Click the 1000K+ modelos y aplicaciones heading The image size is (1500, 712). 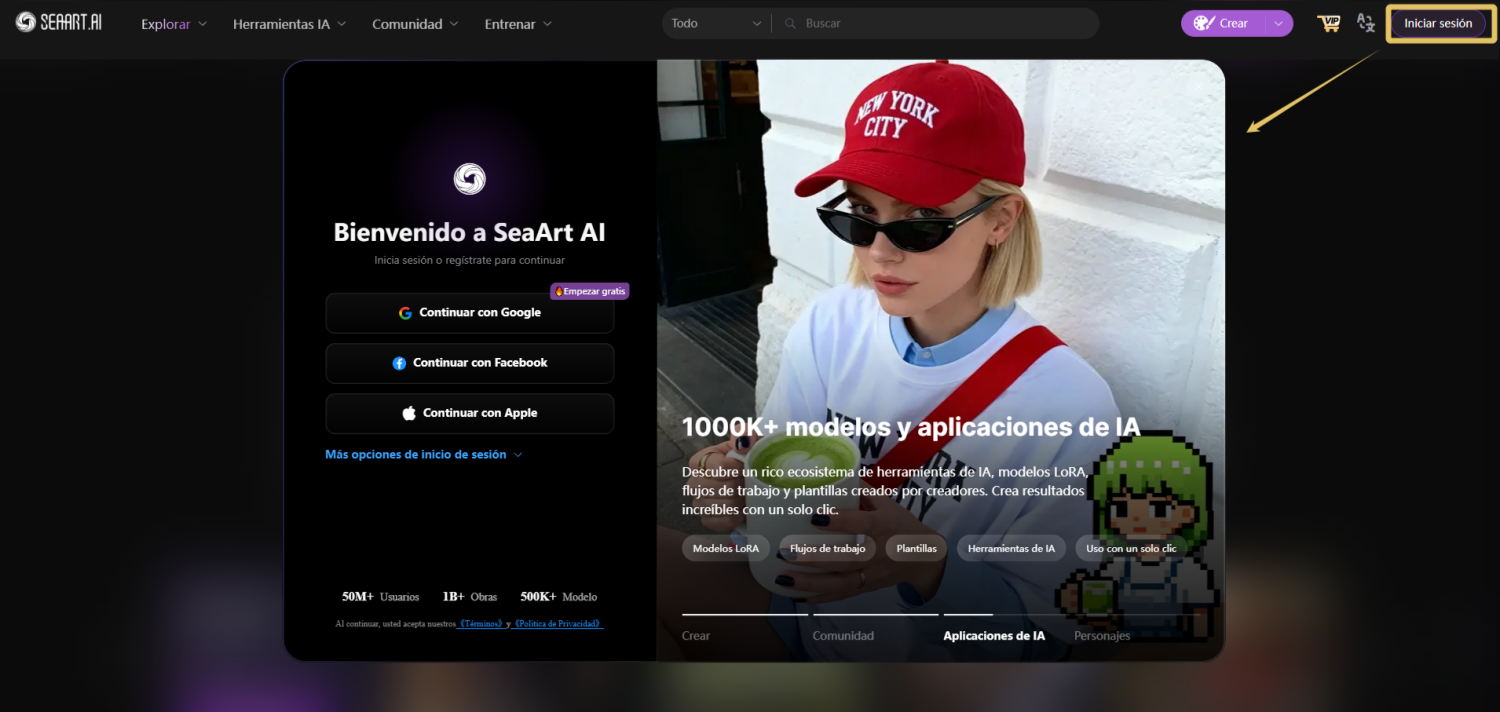pyautogui.click(x=911, y=427)
